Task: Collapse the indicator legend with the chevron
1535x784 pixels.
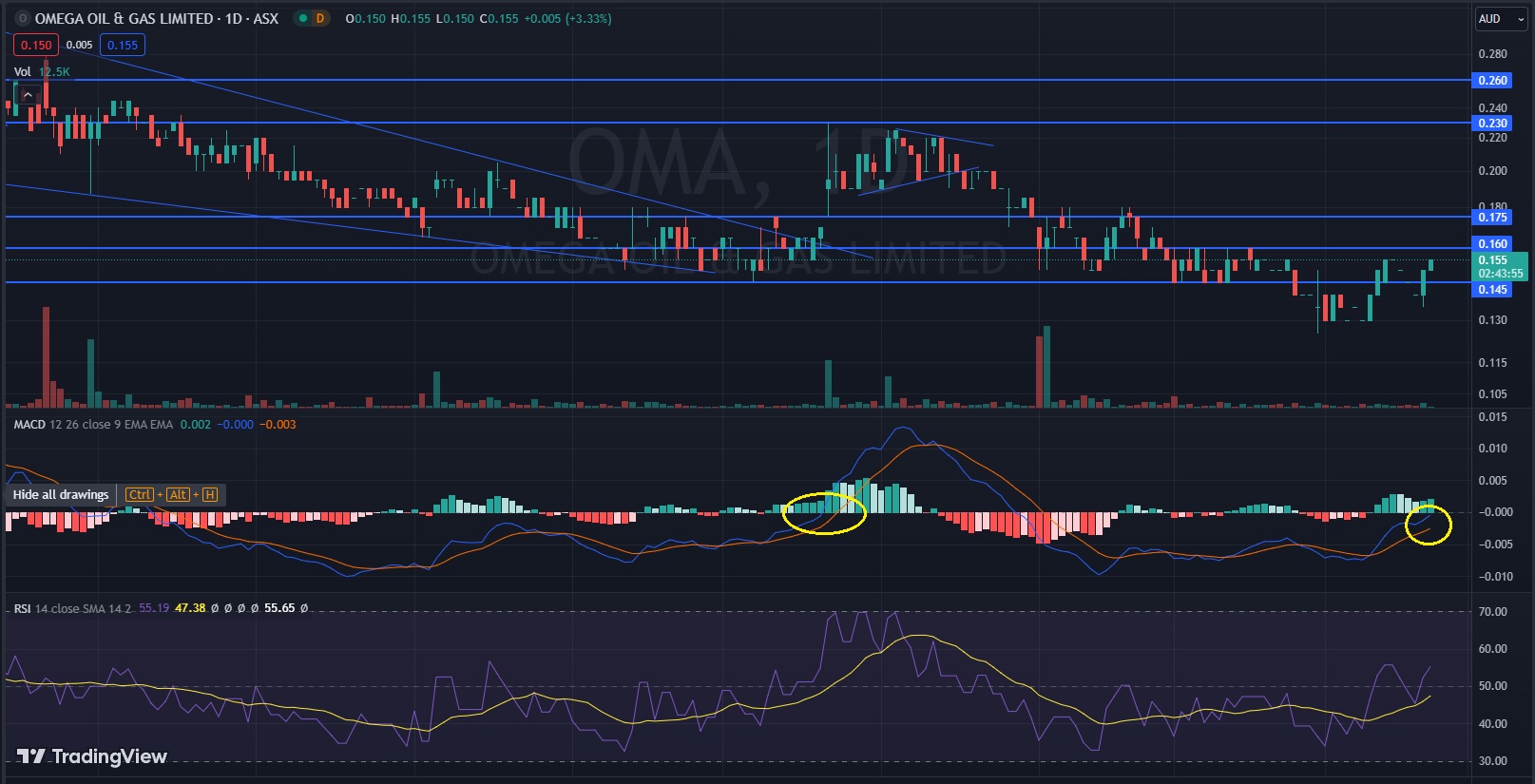Action: 29,94
